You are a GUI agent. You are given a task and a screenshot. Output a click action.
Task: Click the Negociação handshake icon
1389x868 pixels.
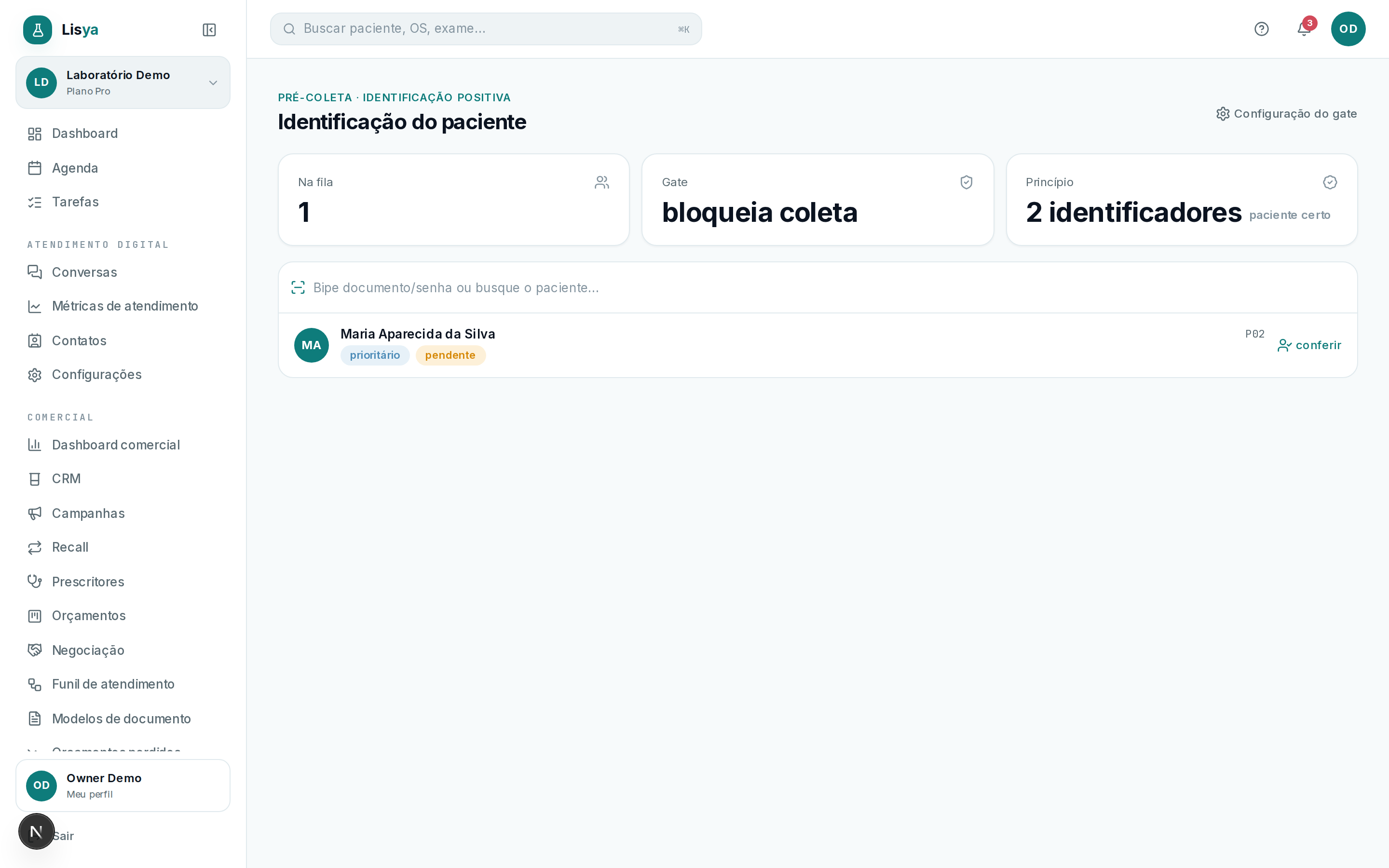pos(34,650)
